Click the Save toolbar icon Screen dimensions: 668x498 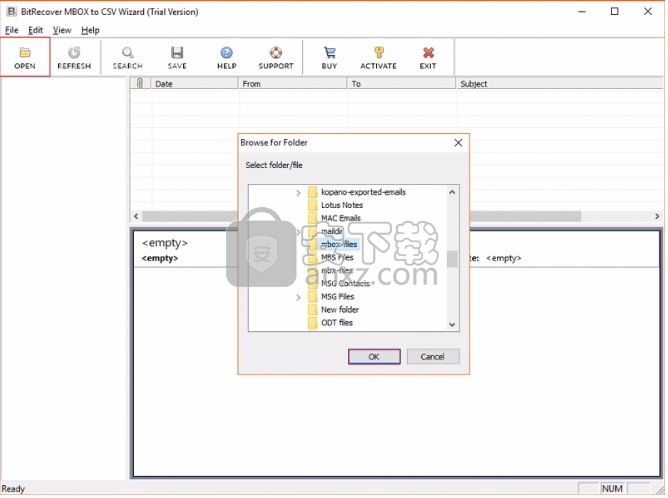click(177, 52)
